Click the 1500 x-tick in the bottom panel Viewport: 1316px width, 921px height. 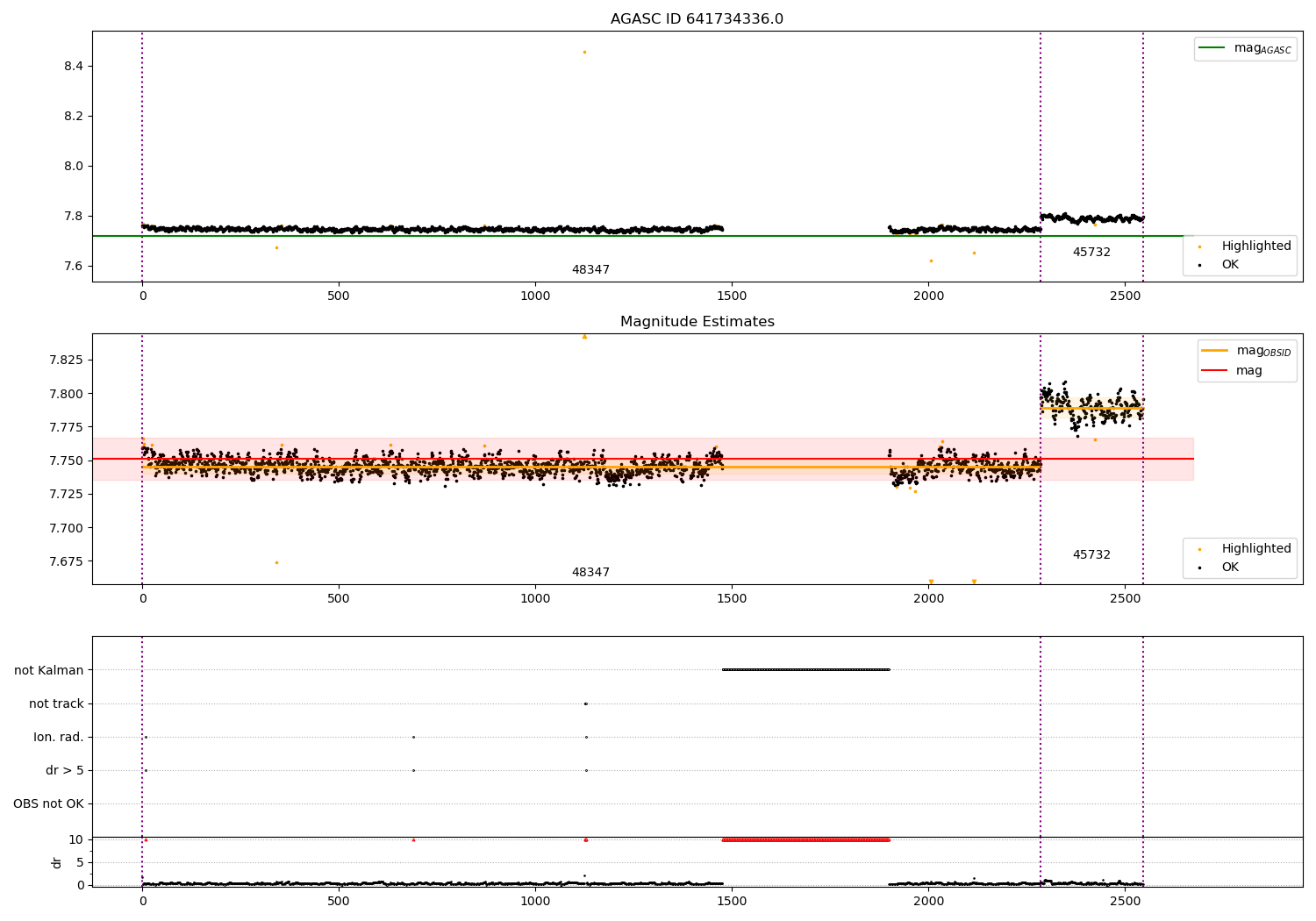click(732, 901)
